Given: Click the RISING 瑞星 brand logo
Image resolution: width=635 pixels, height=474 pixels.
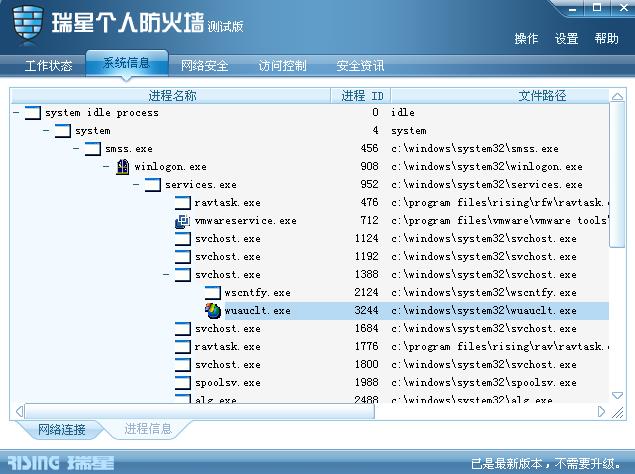Looking at the screenshot, I should pos(61,463).
